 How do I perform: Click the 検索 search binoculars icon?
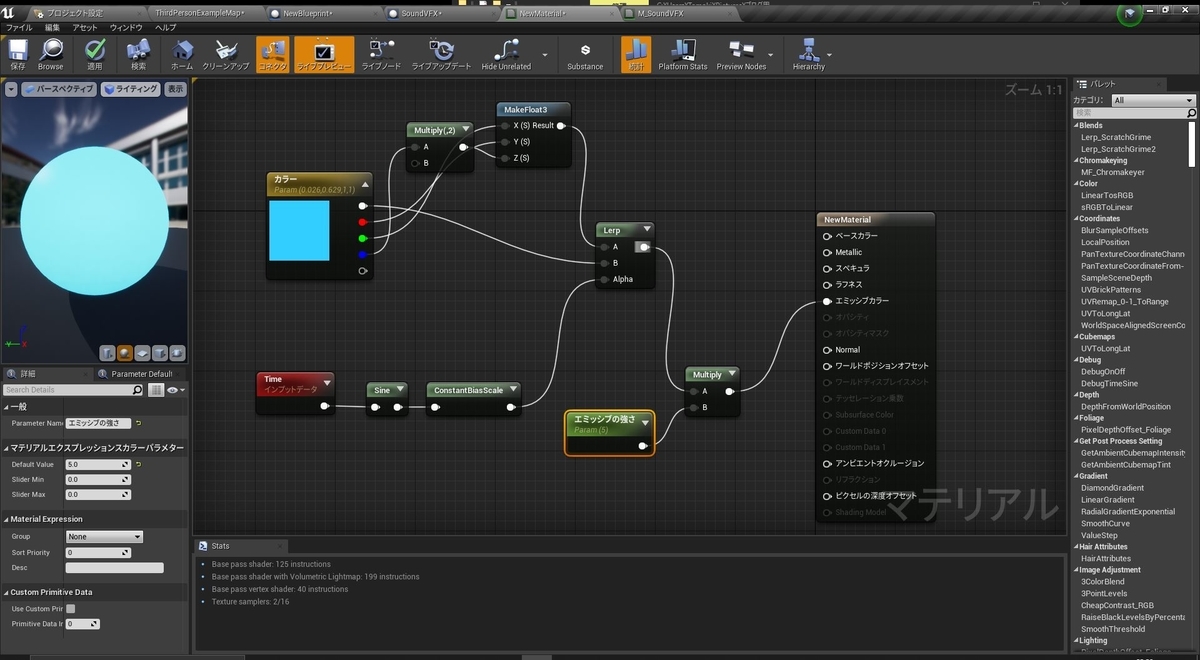(x=138, y=54)
